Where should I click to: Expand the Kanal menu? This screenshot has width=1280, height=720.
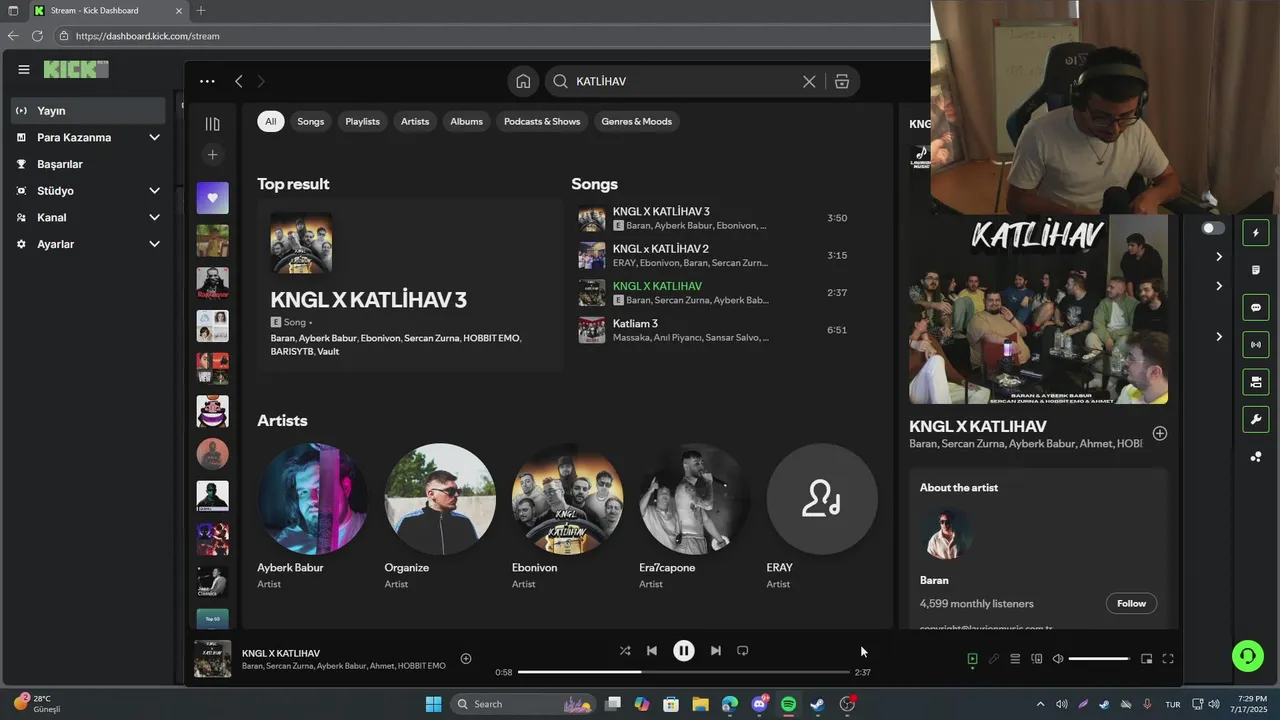(88, 217)
